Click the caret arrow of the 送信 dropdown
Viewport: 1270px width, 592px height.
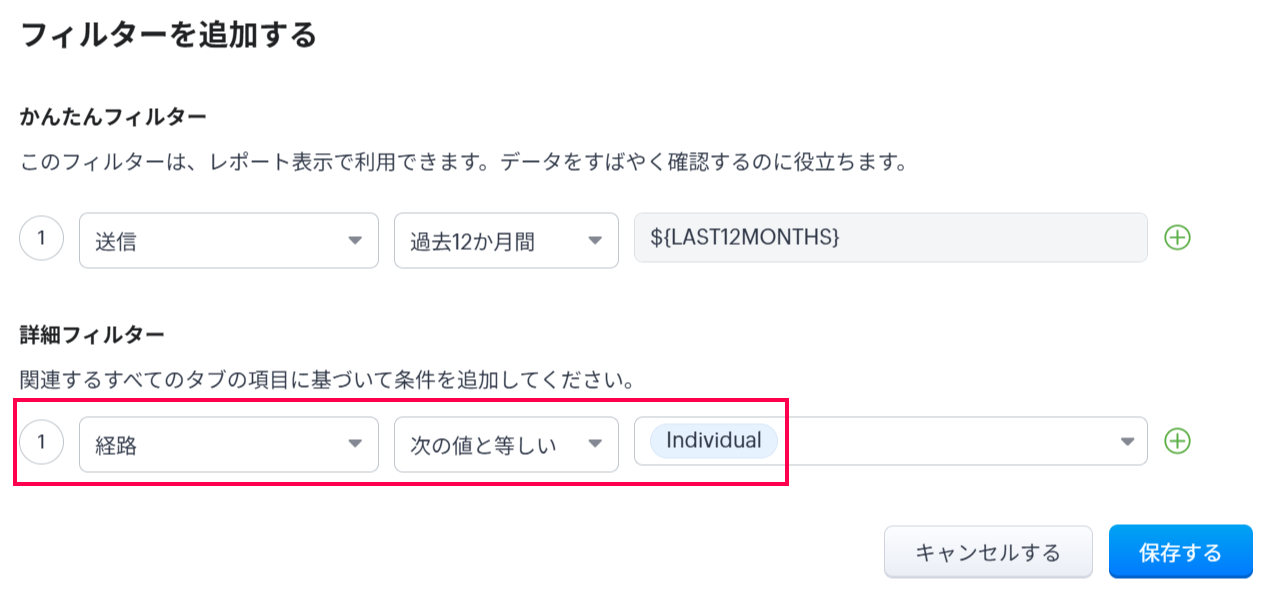click(354, 241)
